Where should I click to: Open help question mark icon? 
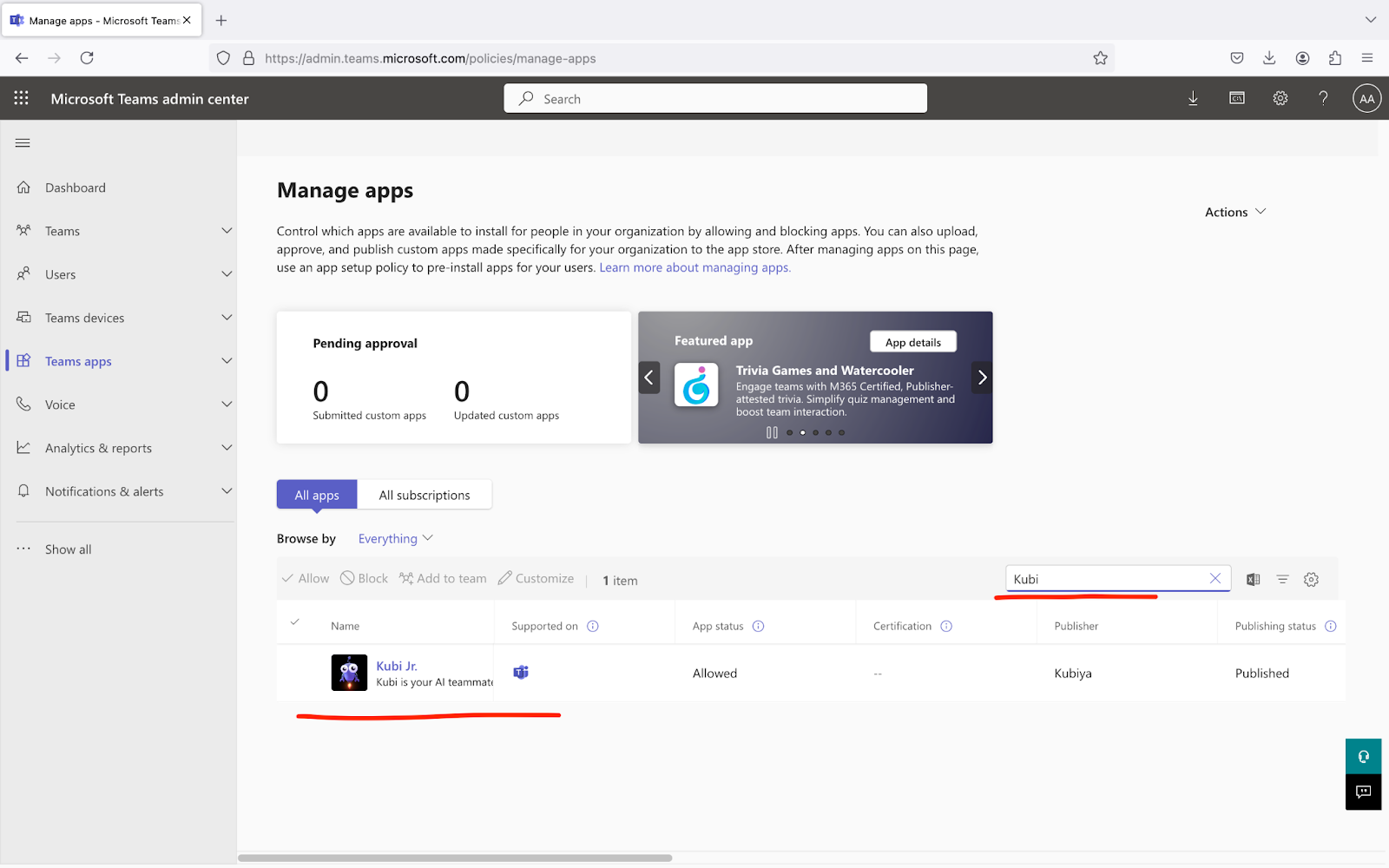(x=1323, y=98)
